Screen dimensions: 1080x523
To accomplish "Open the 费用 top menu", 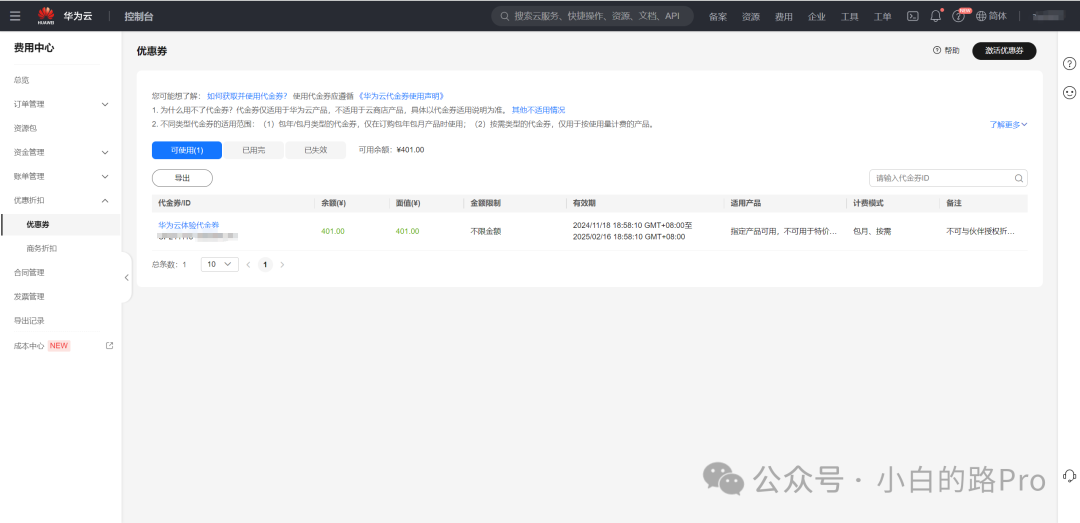I will click(x=784, y=17).
